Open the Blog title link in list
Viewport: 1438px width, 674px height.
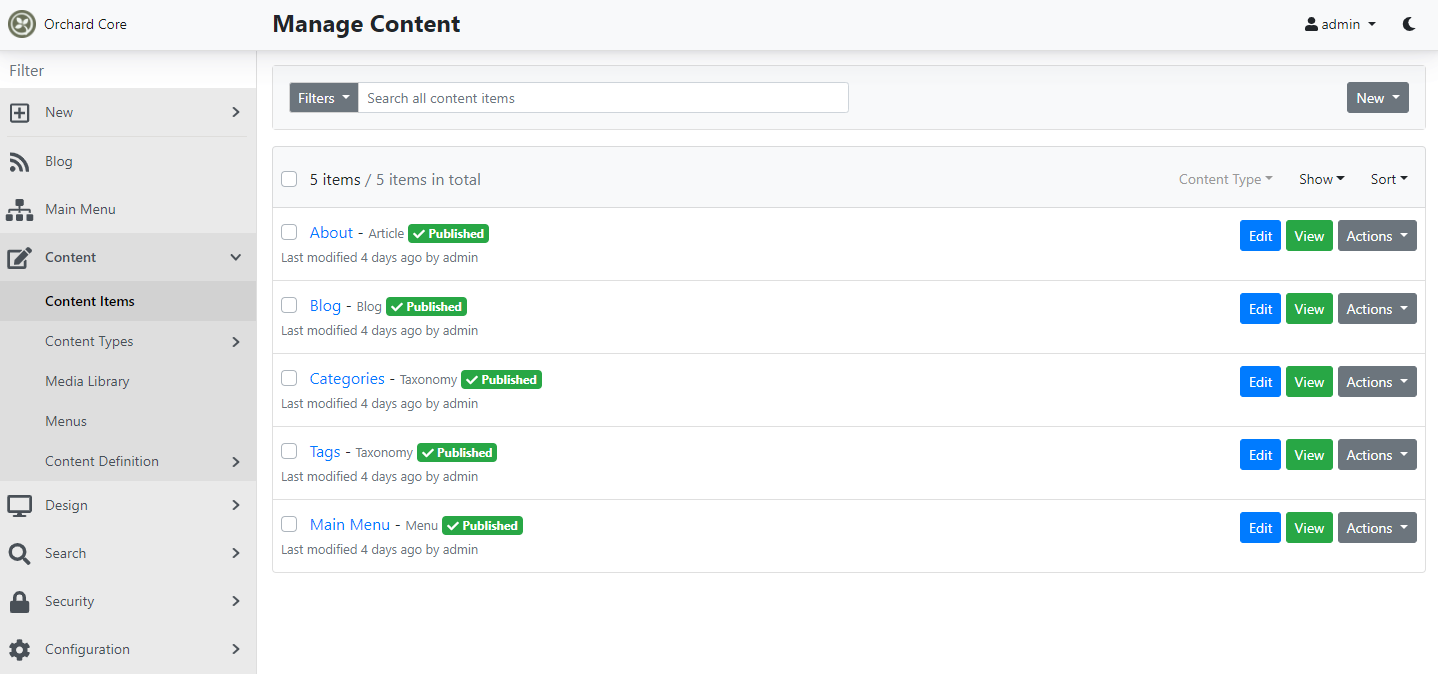click(x=325, y=305)
